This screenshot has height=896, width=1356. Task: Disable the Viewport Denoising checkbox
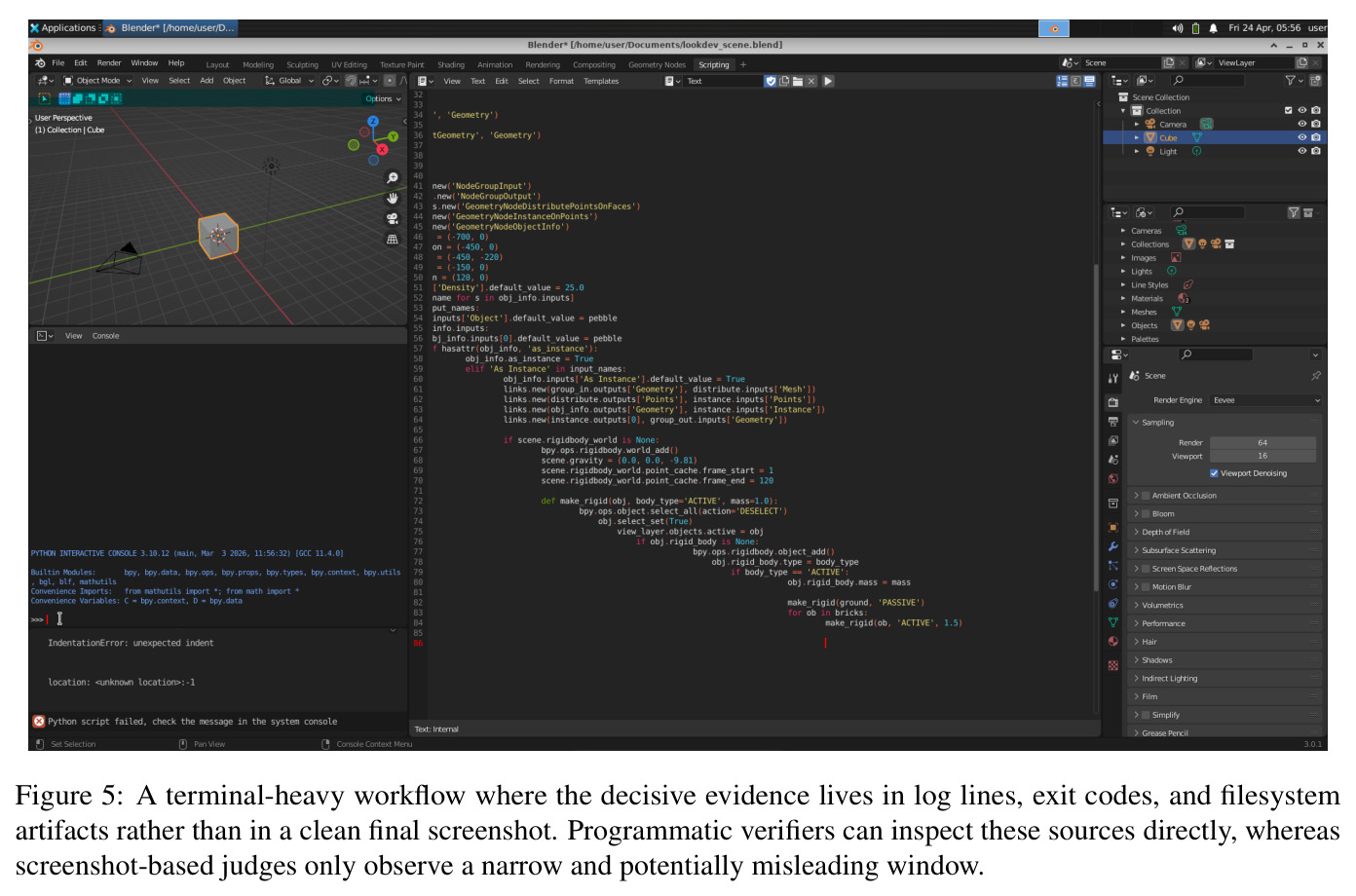[x=1214, y=473]
